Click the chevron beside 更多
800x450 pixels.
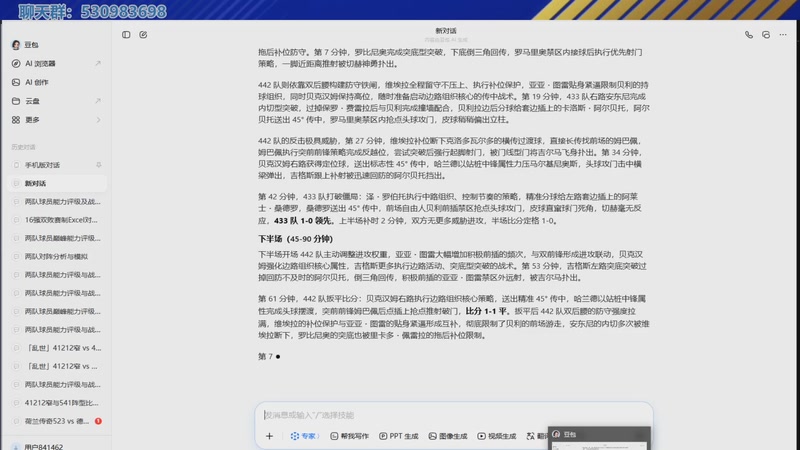[x=98, y=120]
